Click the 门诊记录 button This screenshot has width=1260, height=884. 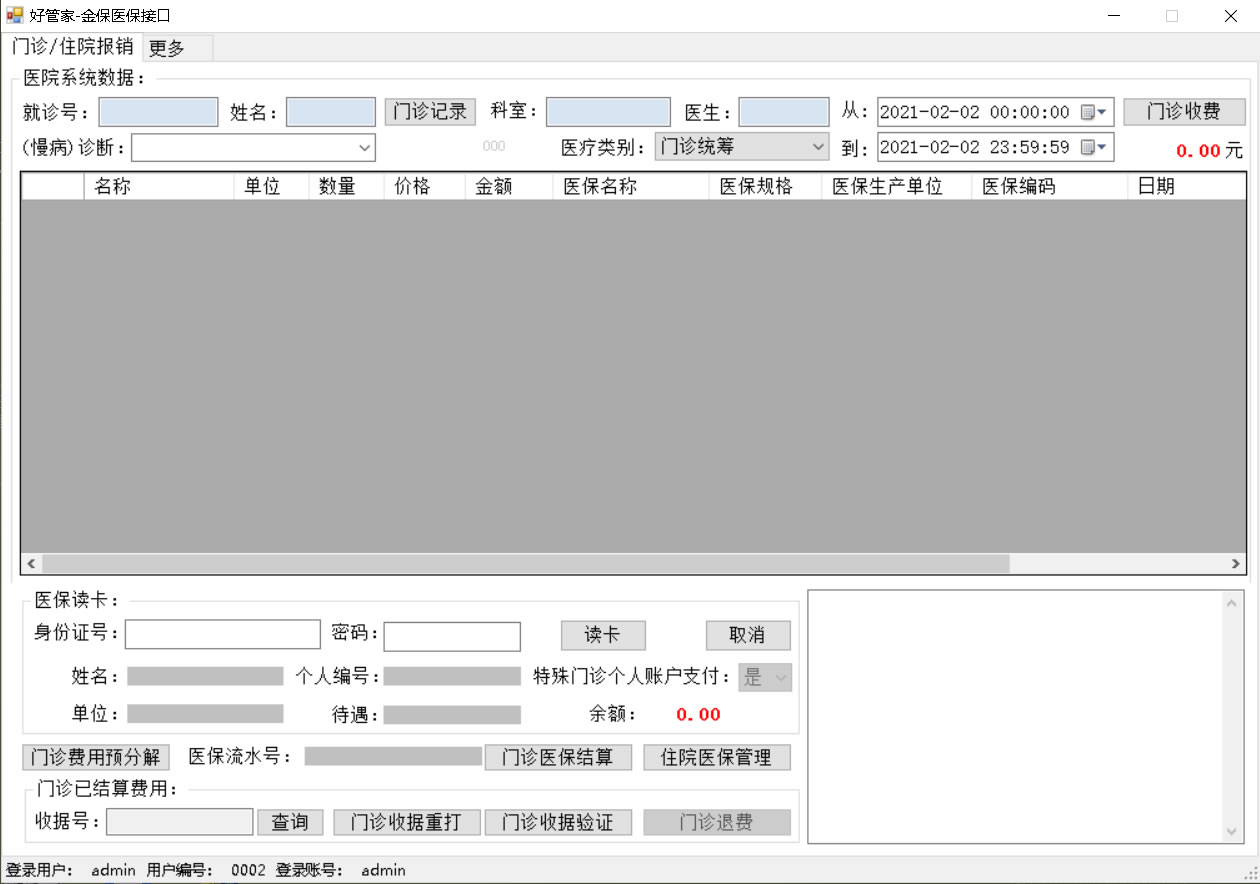tap(430, 111)
